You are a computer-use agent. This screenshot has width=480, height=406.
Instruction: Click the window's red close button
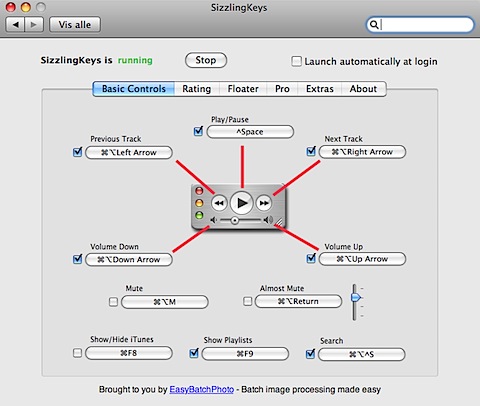[11, 7]
